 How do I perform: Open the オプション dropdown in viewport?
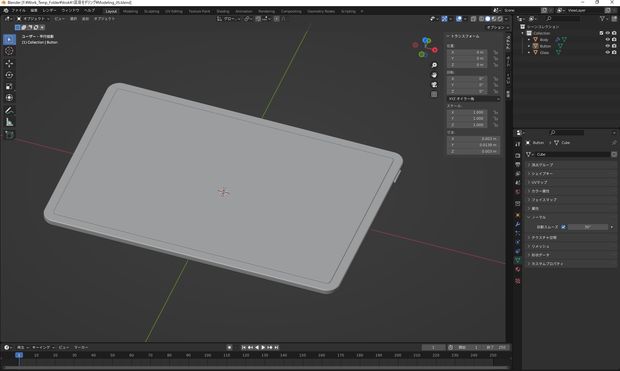(497, 27)
